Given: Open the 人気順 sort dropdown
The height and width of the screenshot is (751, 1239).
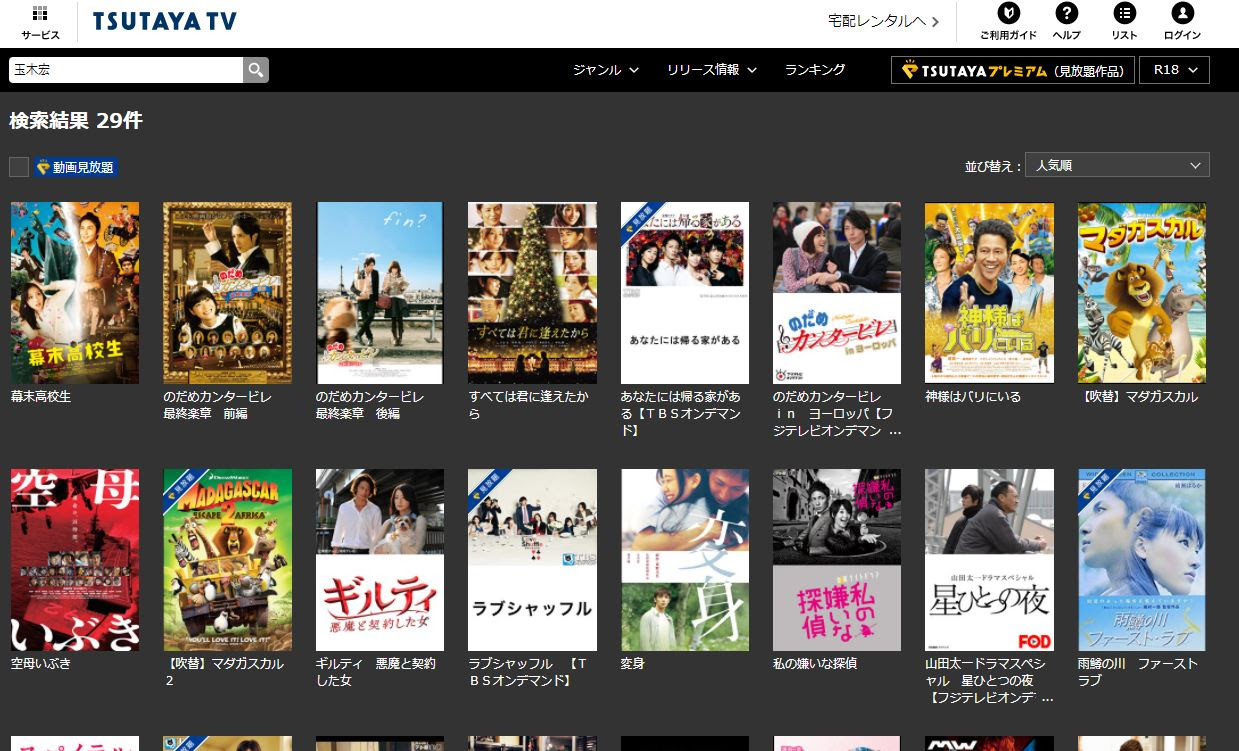Looking at the screenshot, I should coord(1117,165).
